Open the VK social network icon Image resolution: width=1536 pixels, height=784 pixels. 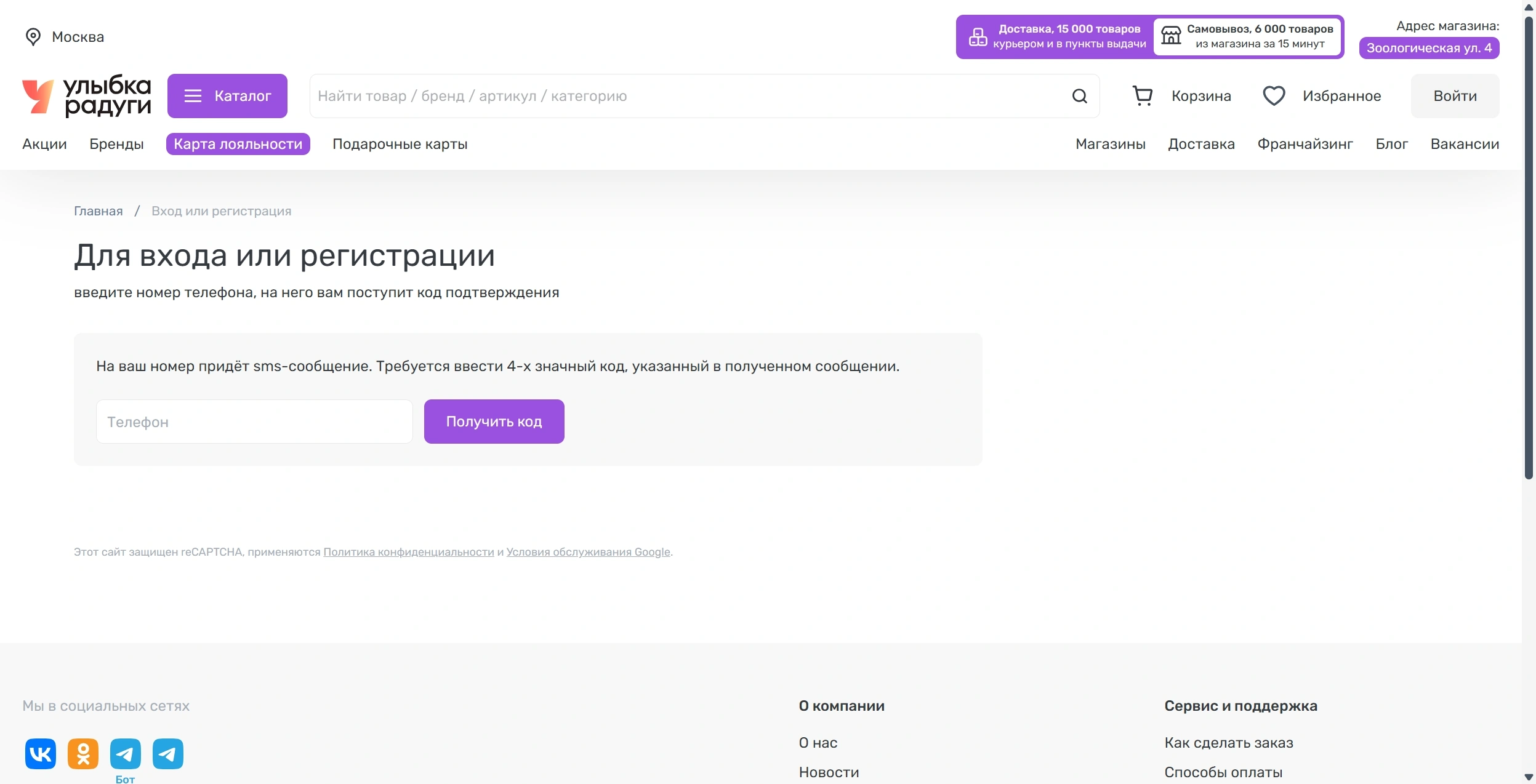41,754
